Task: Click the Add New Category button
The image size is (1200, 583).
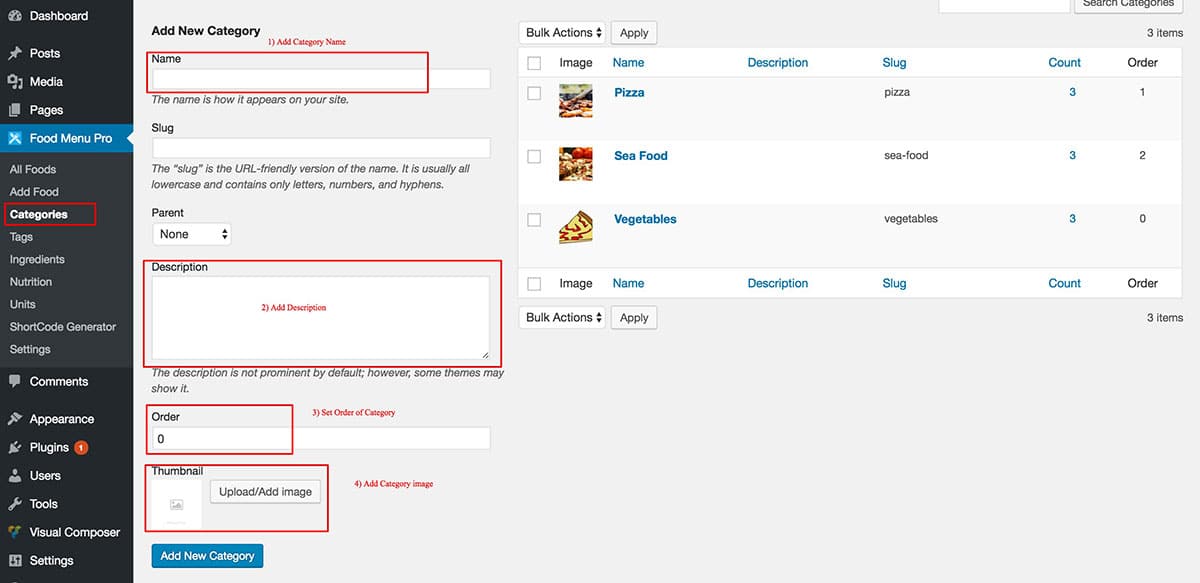Action: [x=207, y=556]
